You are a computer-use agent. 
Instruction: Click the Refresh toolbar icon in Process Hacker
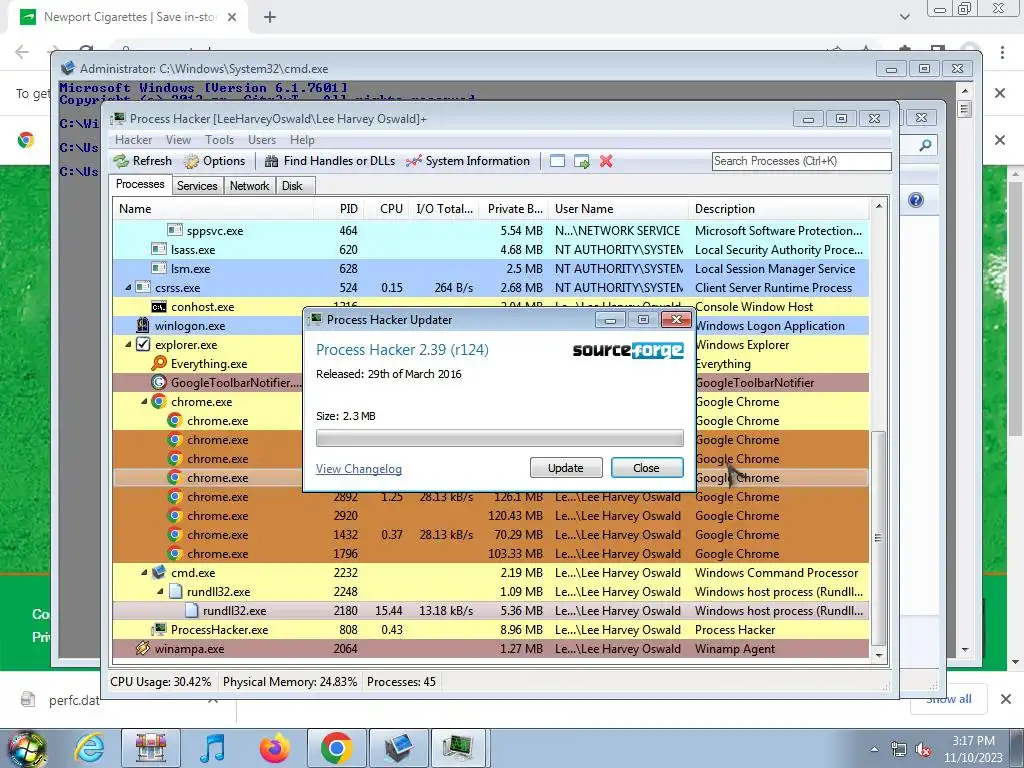pos(121,161)
